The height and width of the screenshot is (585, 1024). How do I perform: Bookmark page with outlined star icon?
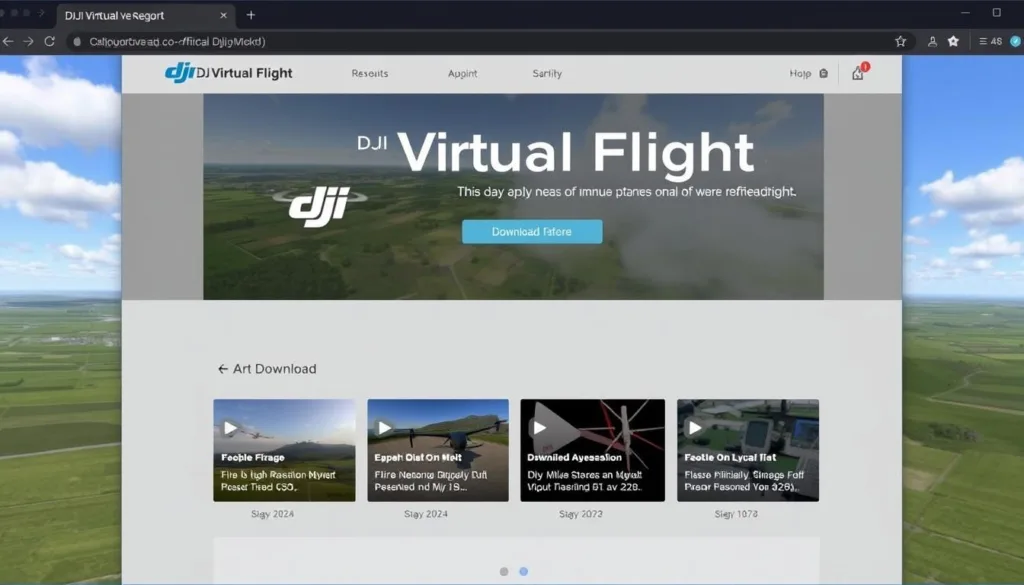[901, 41]
